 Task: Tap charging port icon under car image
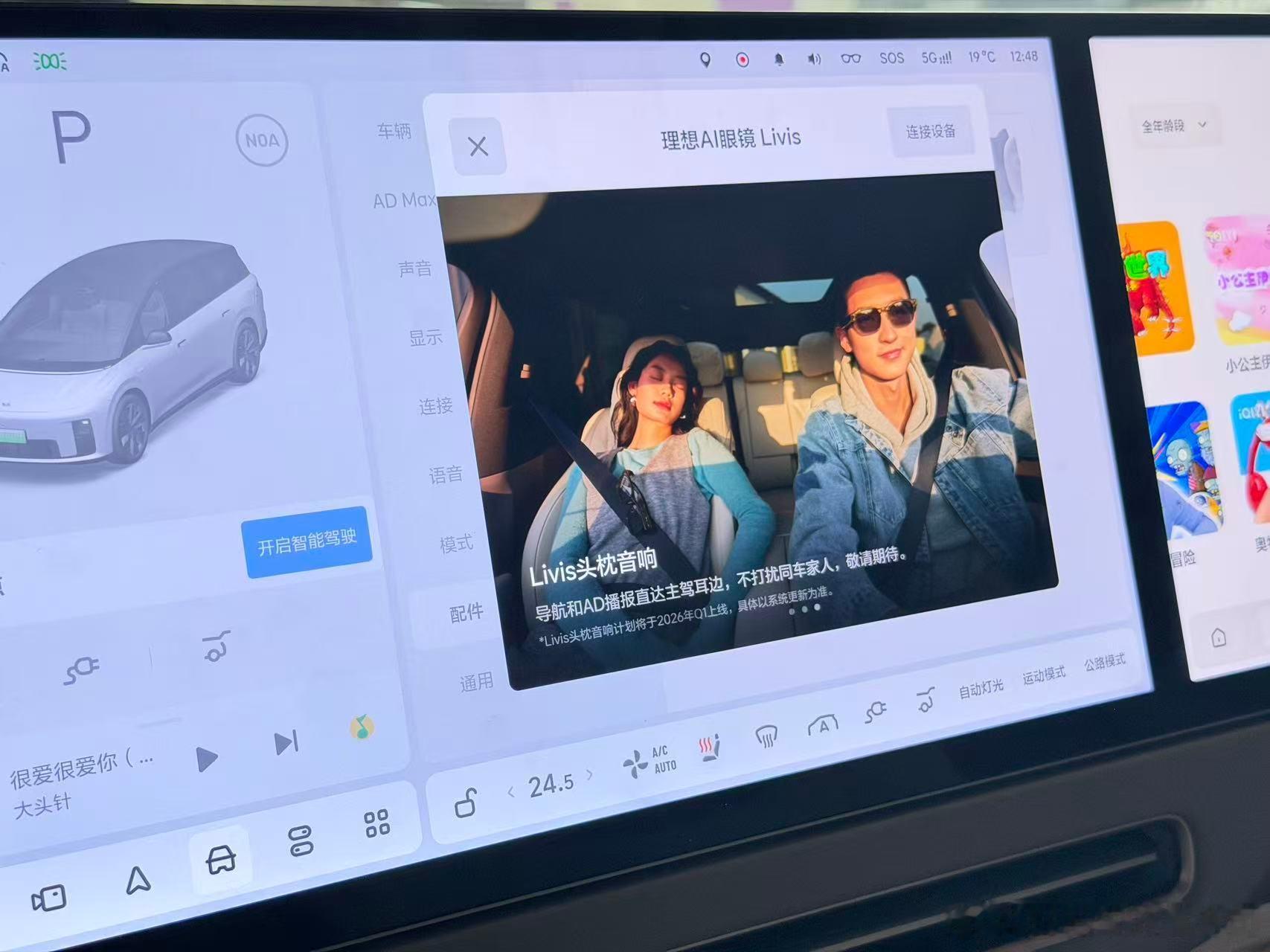click(81, 669)
